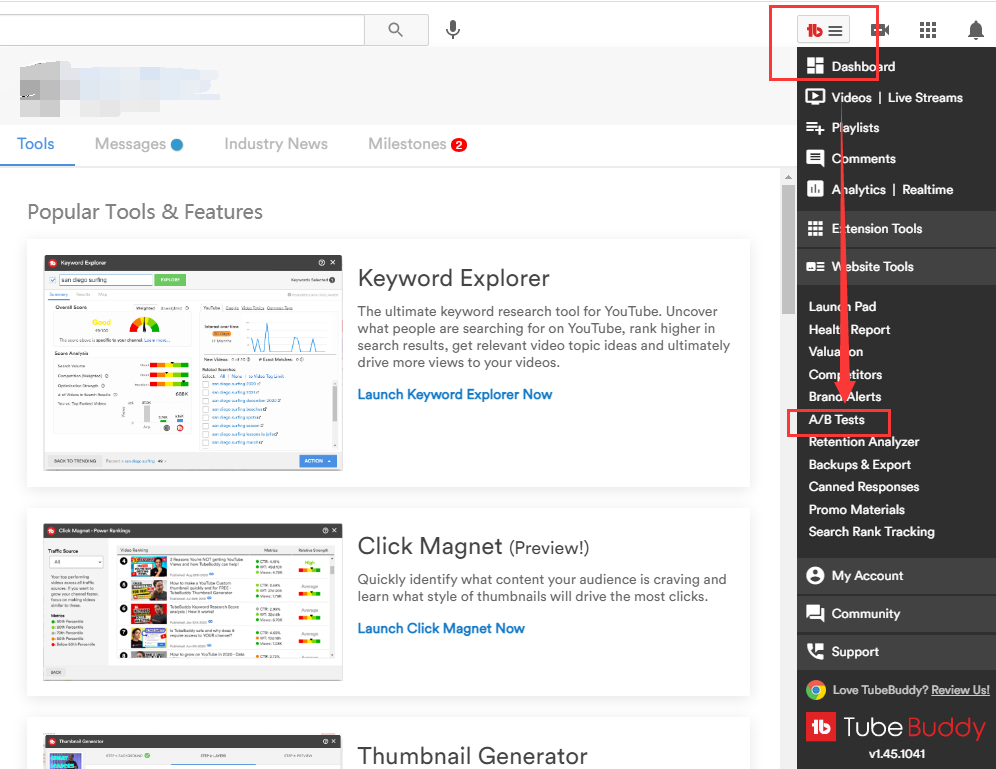Click the magnifier search button
The image size is (996, 769).
(396, 30)
